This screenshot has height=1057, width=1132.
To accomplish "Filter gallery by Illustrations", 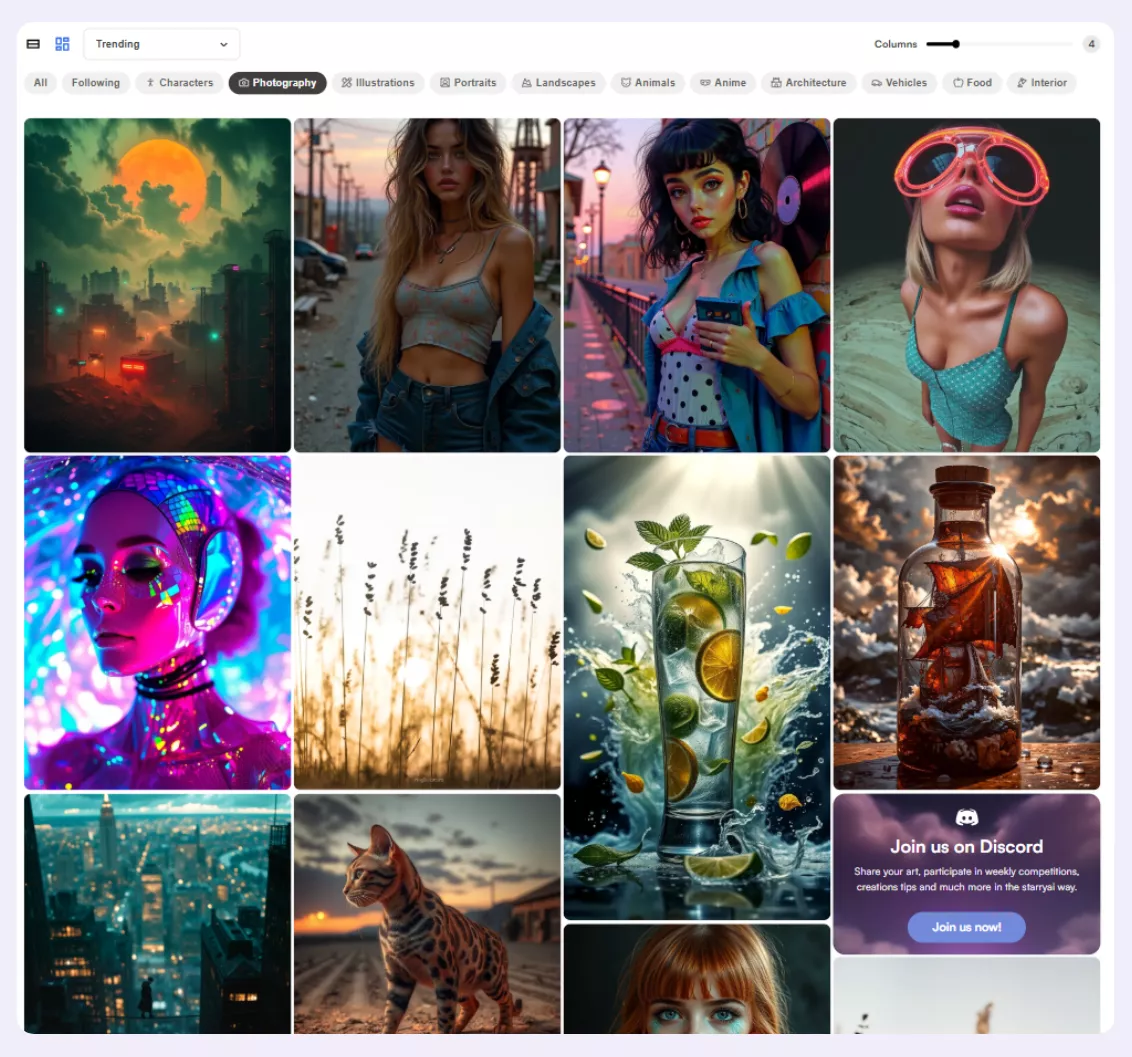I will pos(378,83).
